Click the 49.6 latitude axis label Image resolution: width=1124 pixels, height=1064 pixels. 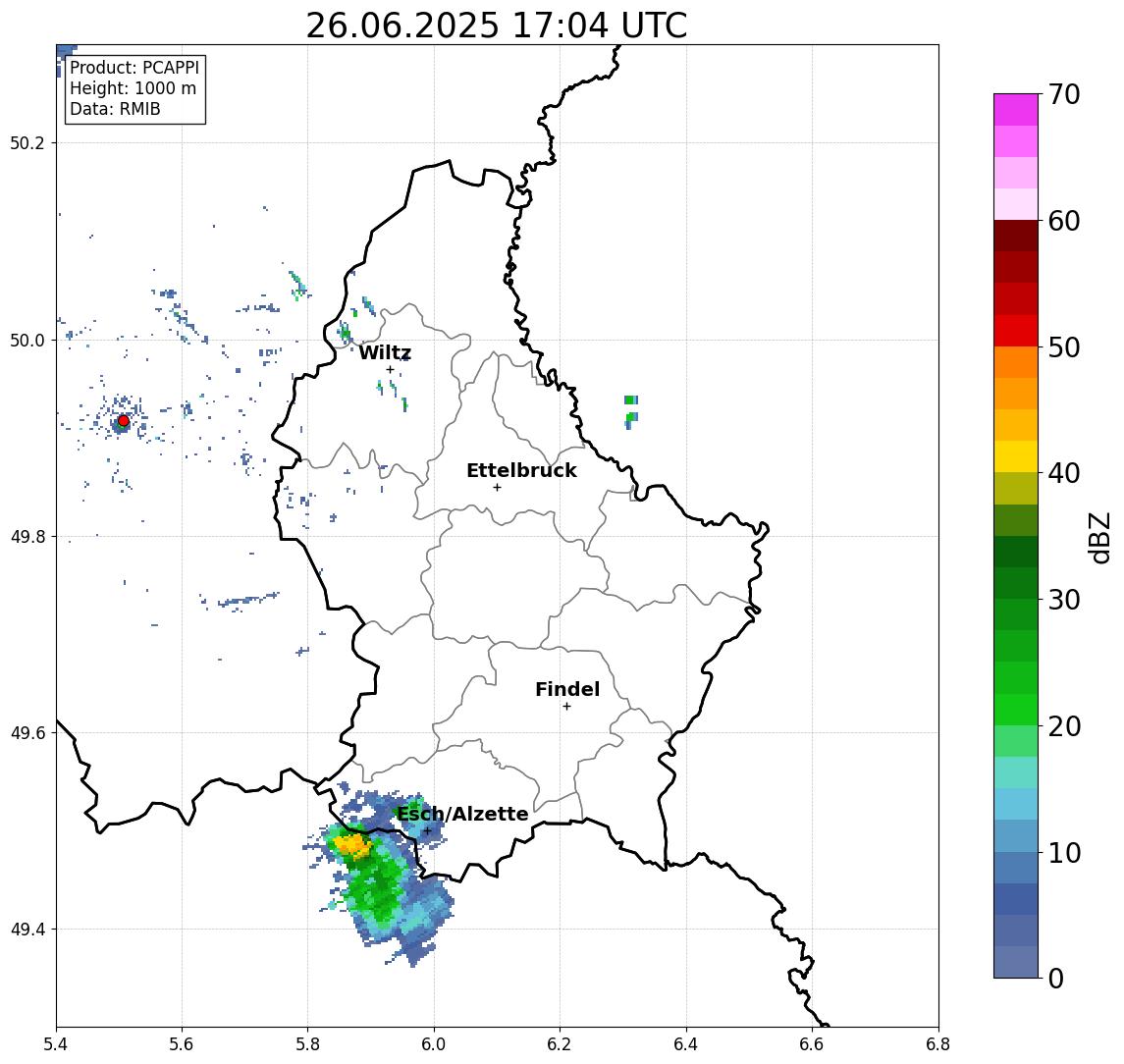point(27,733)
